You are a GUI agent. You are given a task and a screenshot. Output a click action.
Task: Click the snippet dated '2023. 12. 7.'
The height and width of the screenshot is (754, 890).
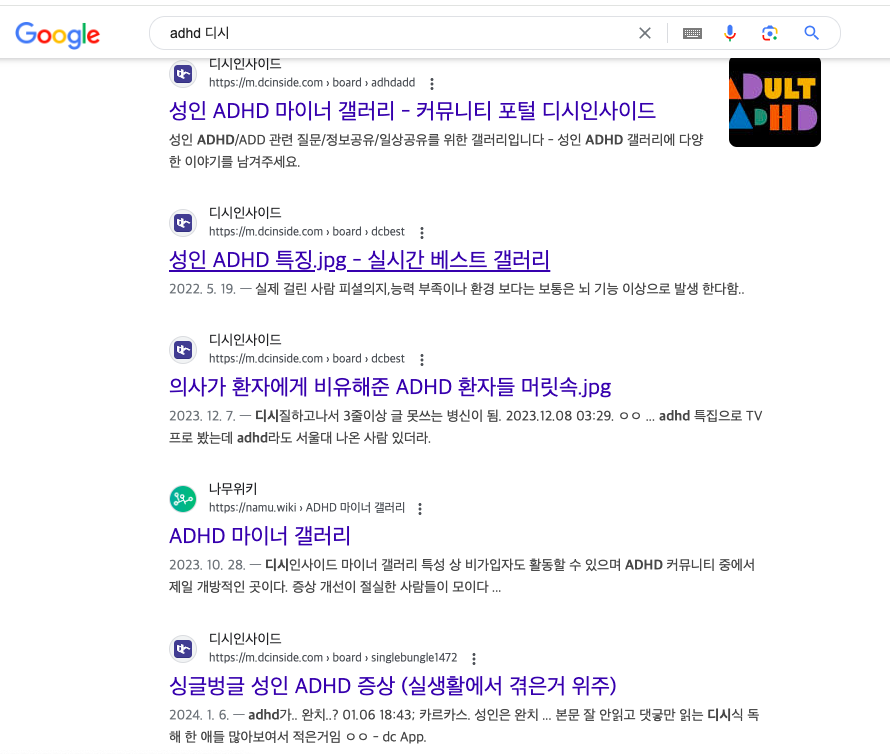tap(465, 427)
